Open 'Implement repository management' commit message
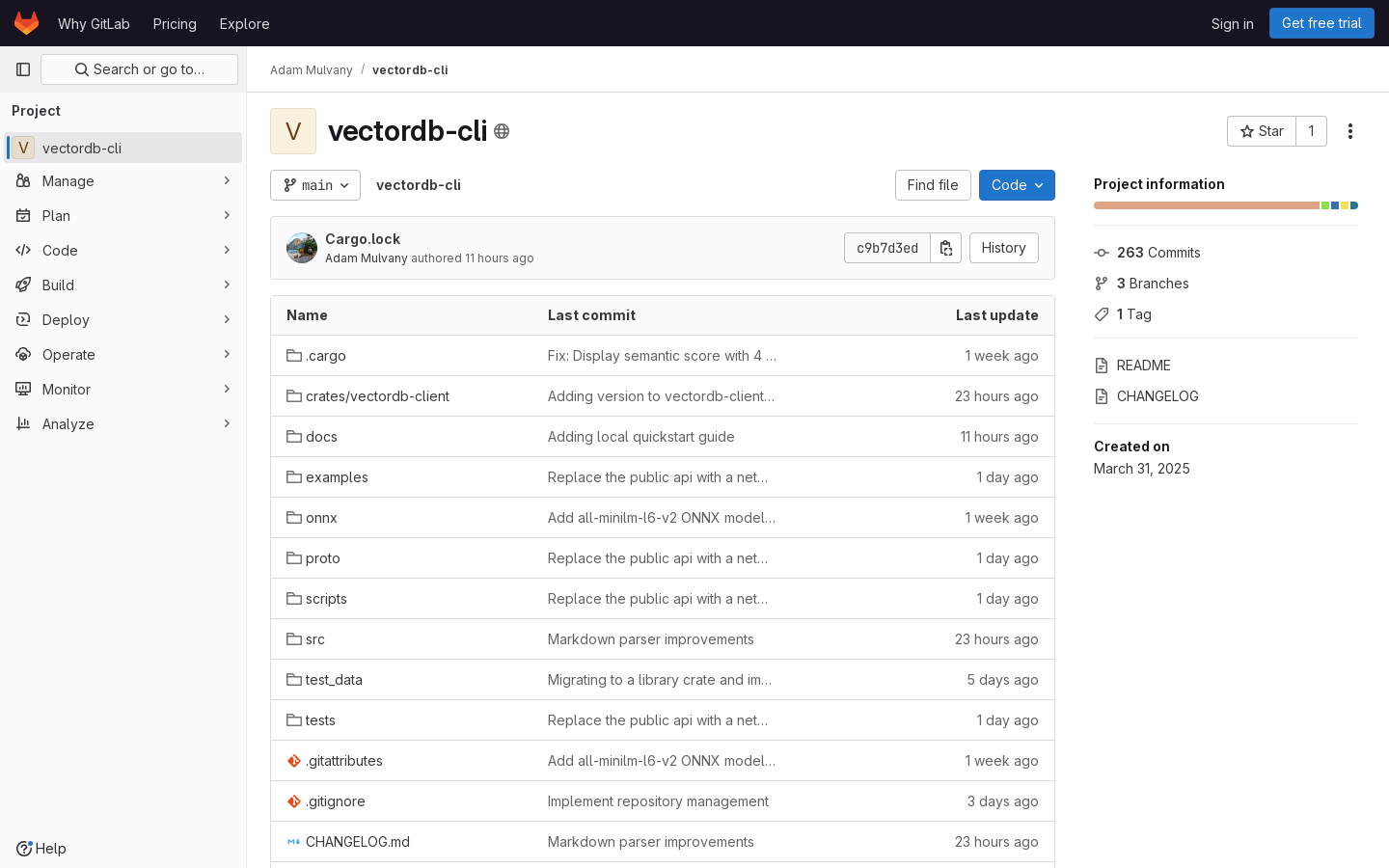 click(x=658, y=801)
